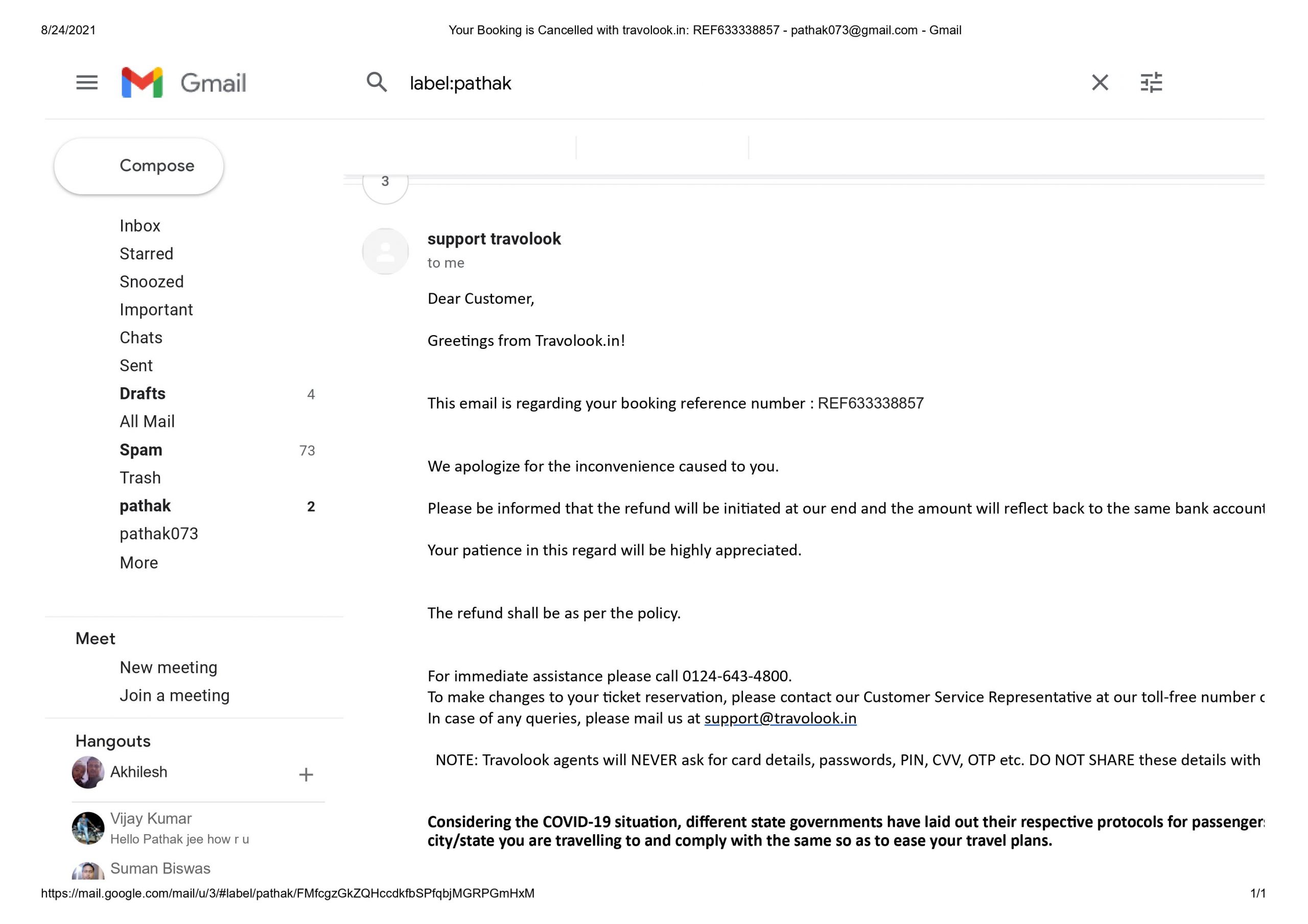Click Join a meeting

coord(174,696)
